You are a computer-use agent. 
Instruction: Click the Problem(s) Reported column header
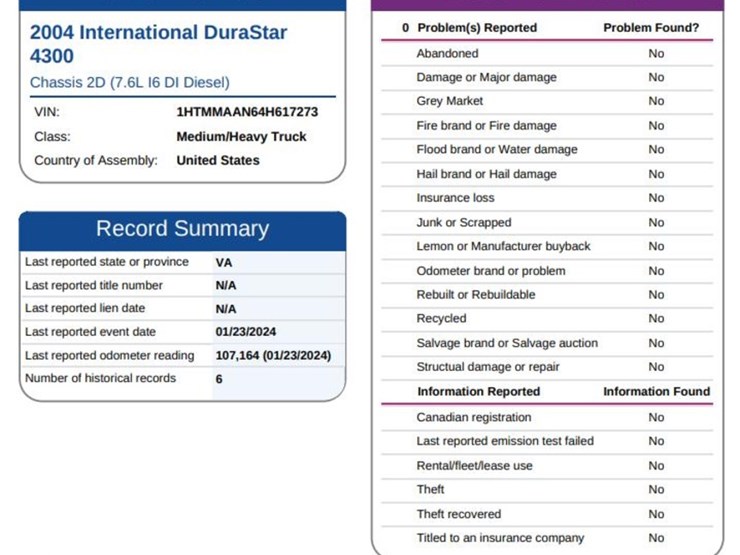(x=476, y=28)
